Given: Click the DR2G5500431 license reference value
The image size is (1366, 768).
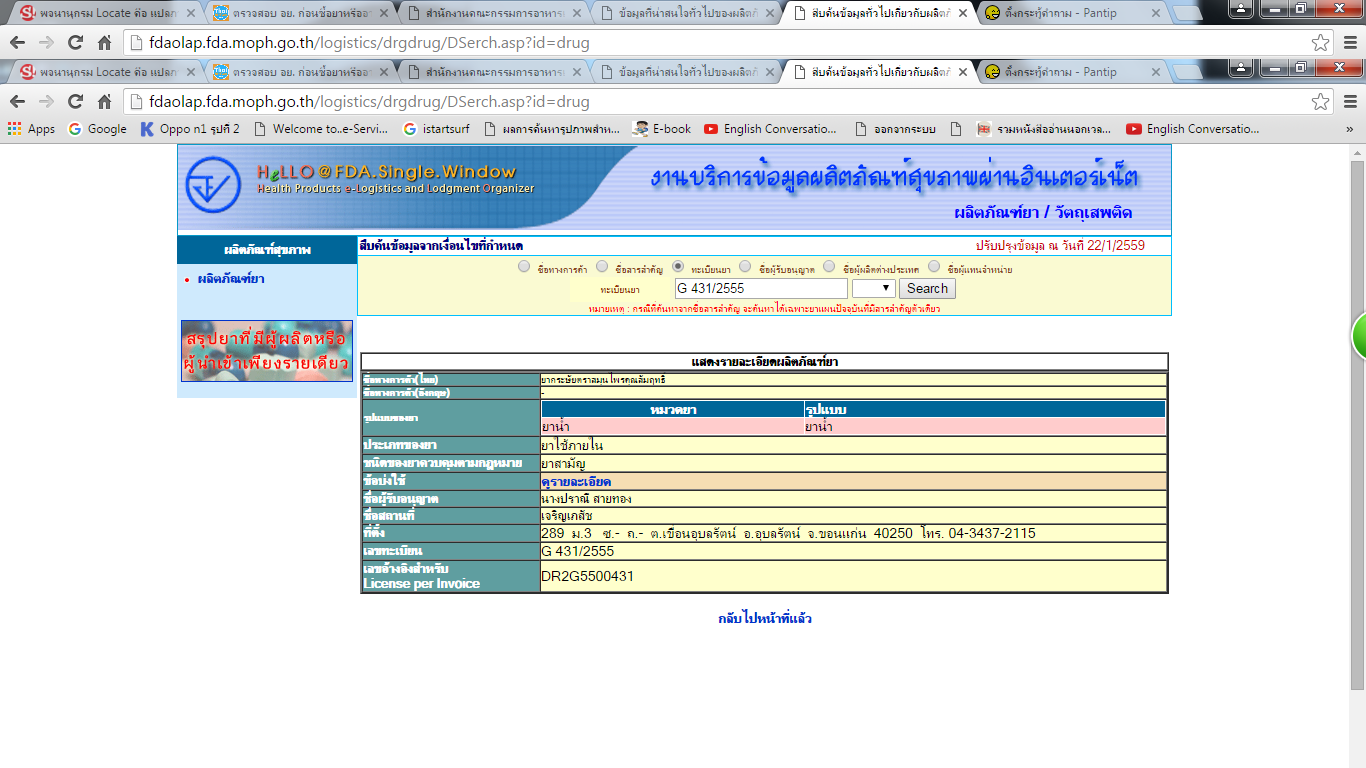Looking at the screenshot, I should (x=587, y=576).
